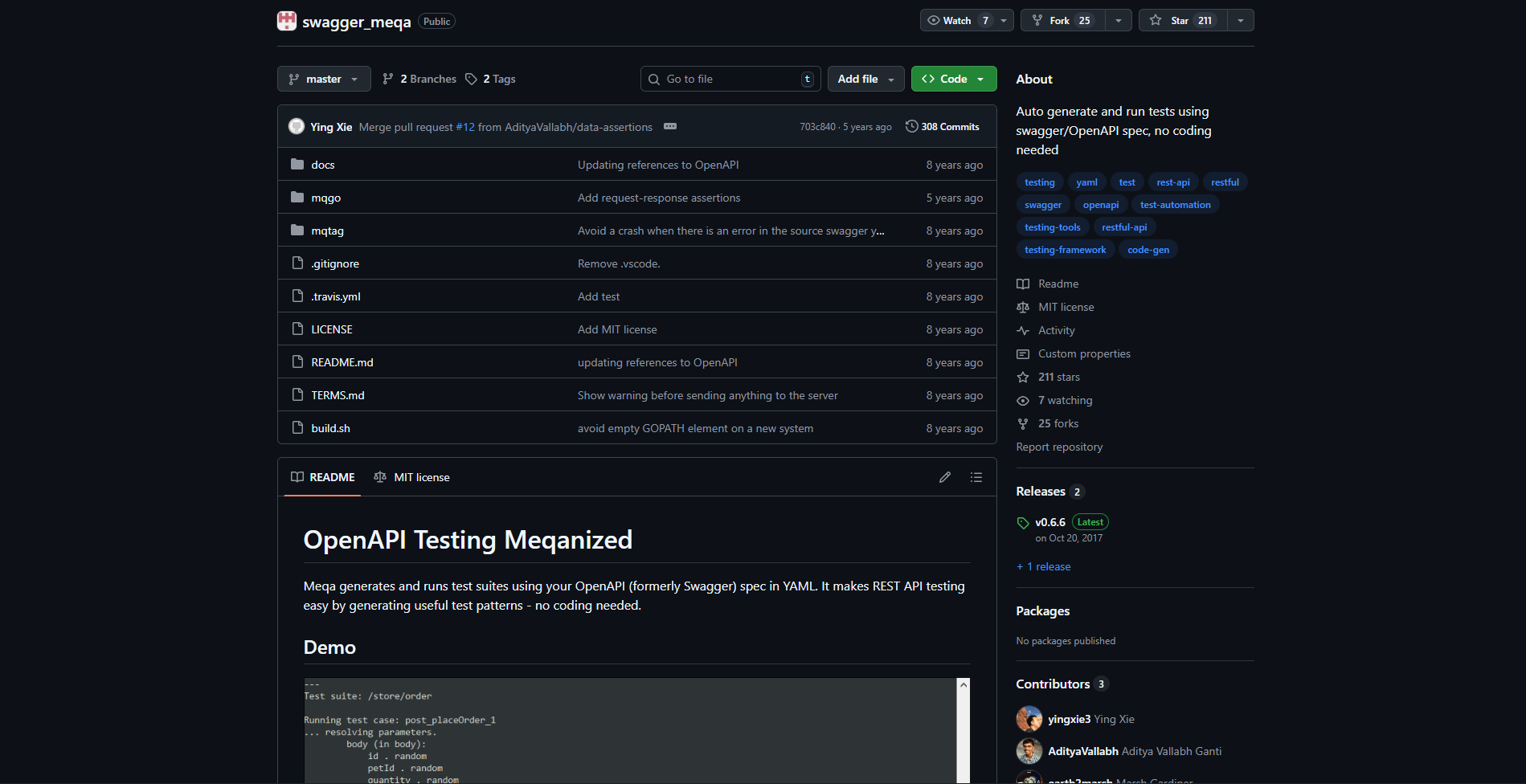
Task: Click the file icon beside README.md
Action: point(297,361)
